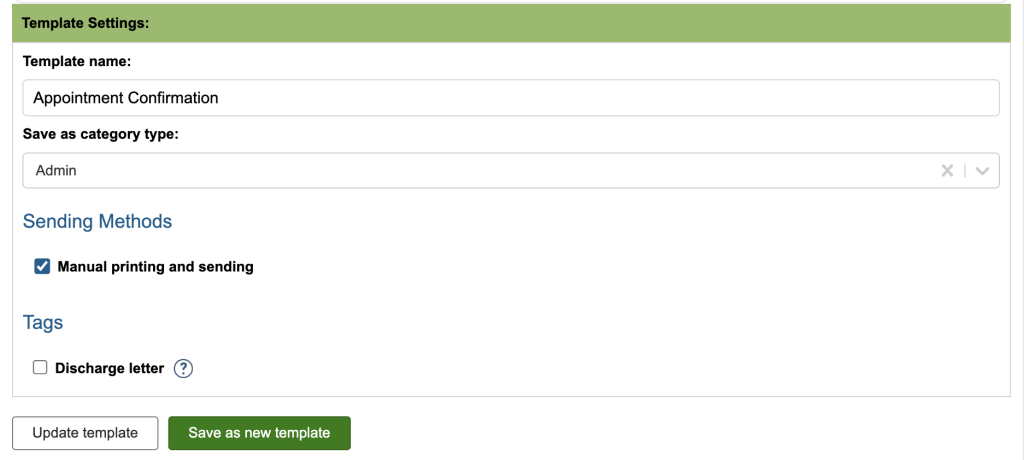Click the Update template button
The height and width of the screenshot is (460, 1024).
85,433
